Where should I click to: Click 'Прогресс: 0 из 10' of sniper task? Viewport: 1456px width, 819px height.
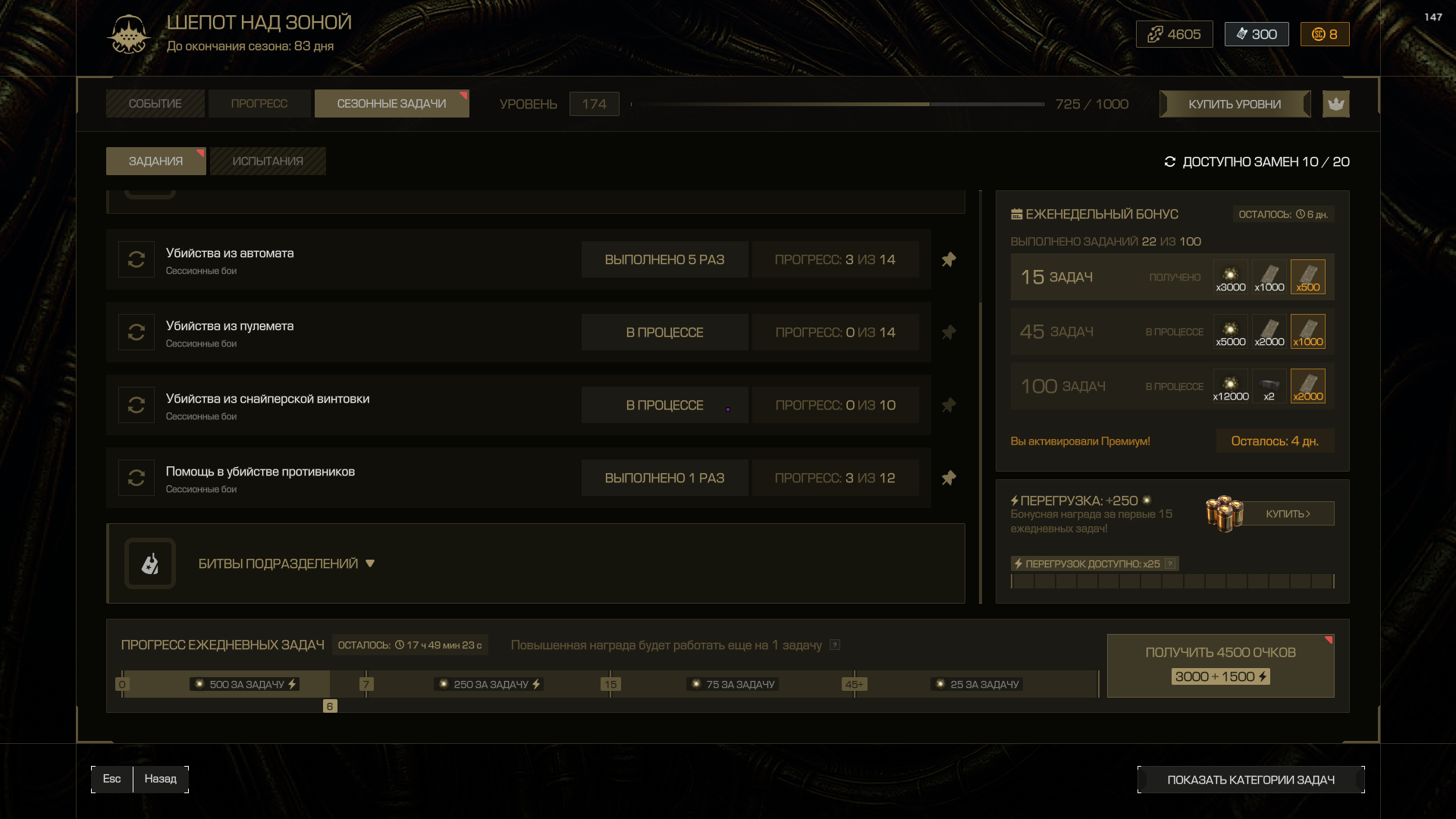(836, 405)
